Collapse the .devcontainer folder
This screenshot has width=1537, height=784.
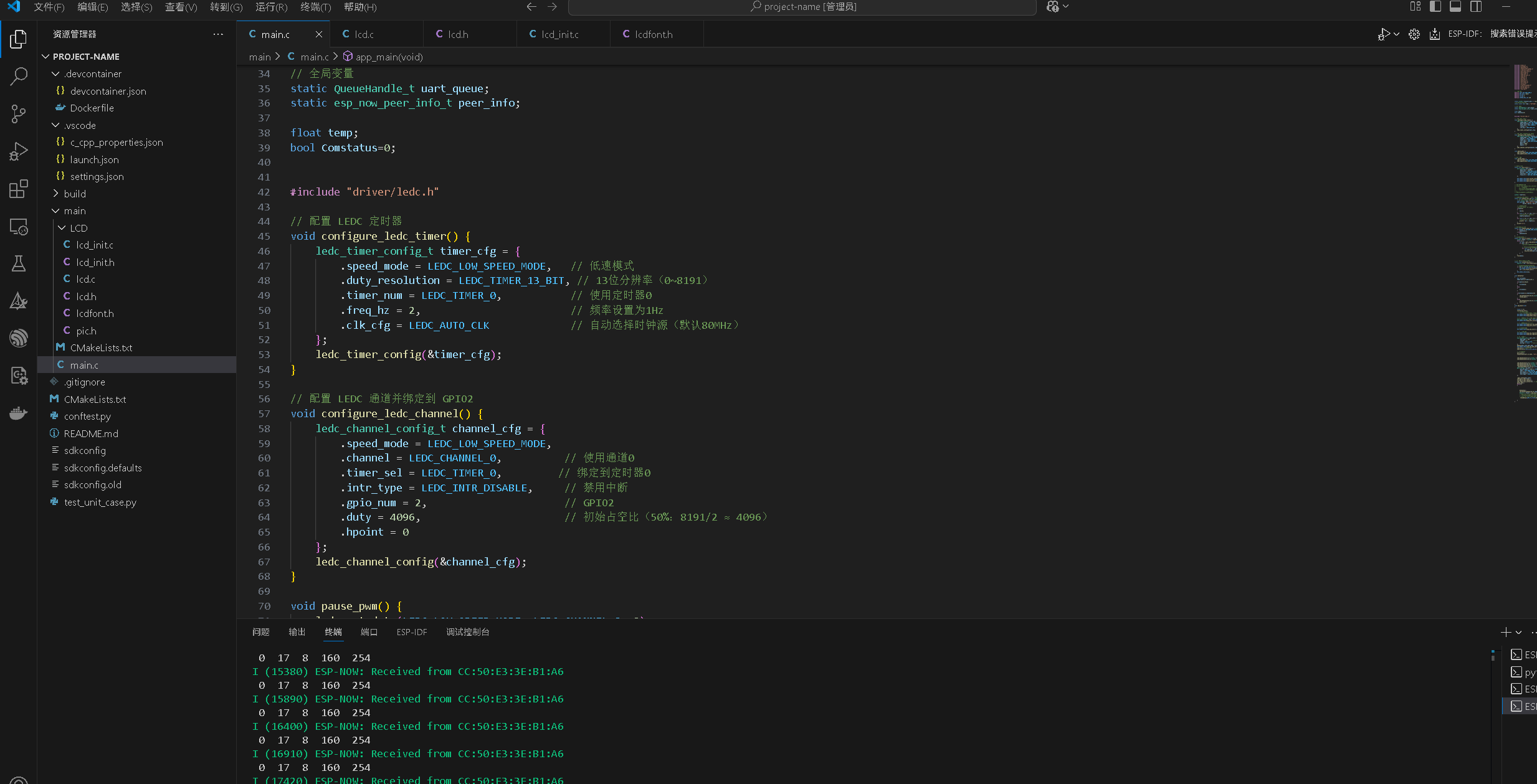[x=55, y=73]
